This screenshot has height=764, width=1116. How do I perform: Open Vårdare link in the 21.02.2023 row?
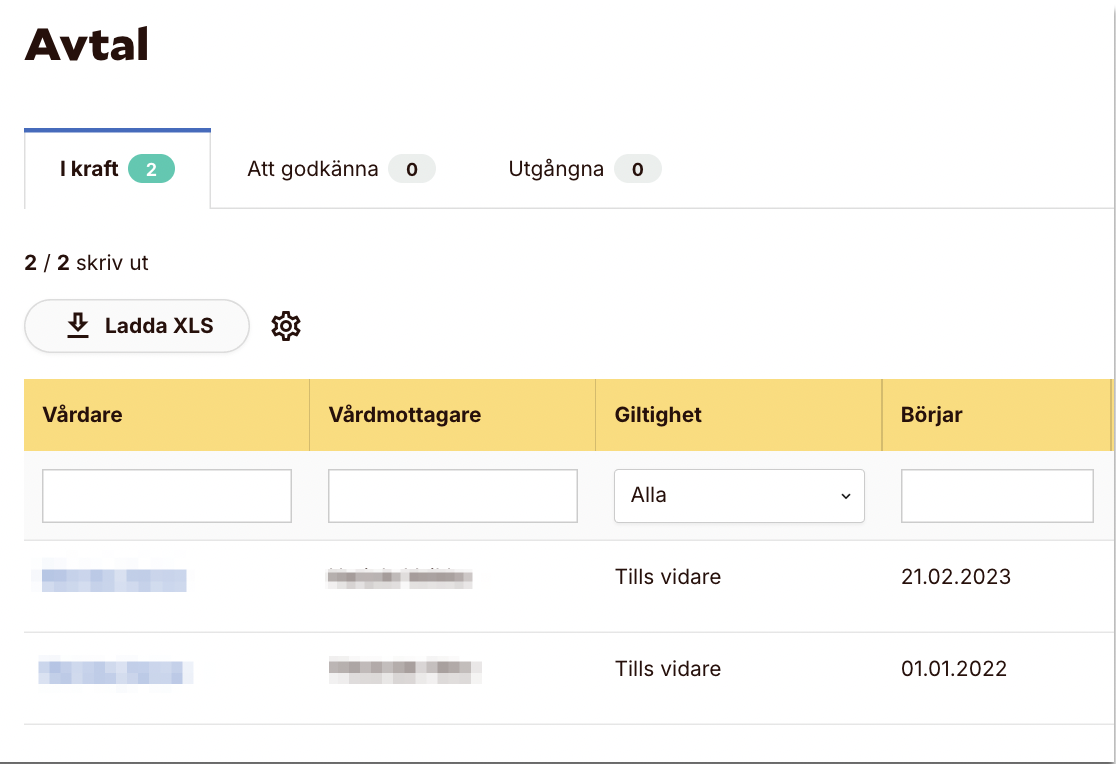coord(114,580)
